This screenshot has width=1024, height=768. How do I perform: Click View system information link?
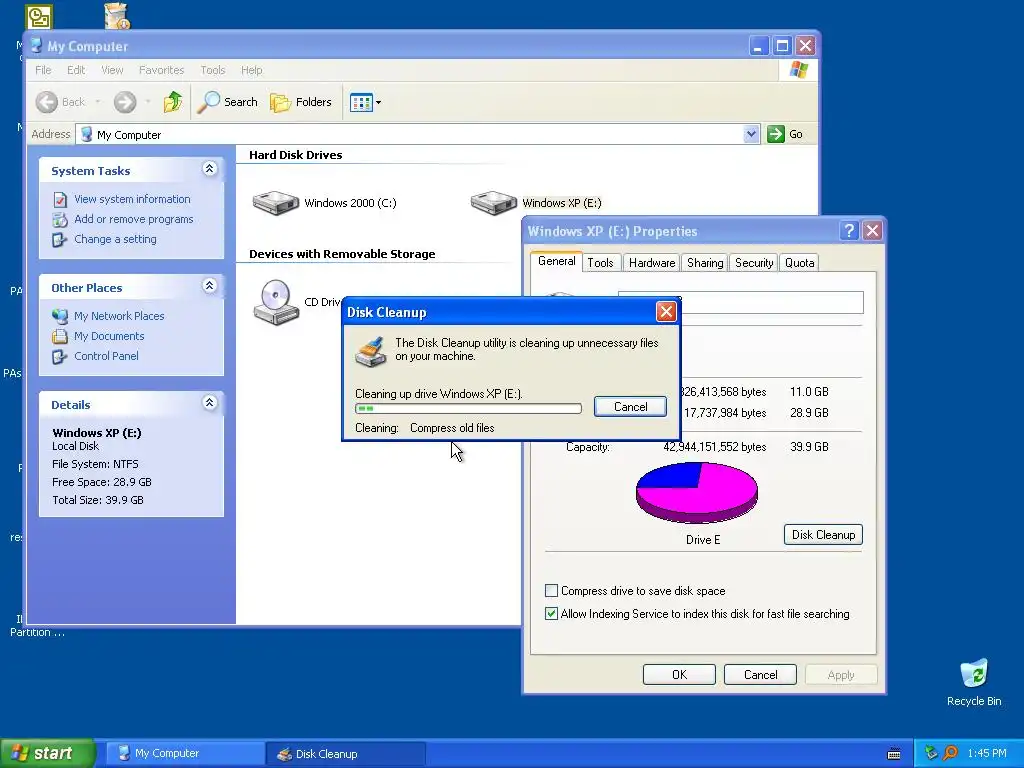pyautogui.click(x=133, y=199)
